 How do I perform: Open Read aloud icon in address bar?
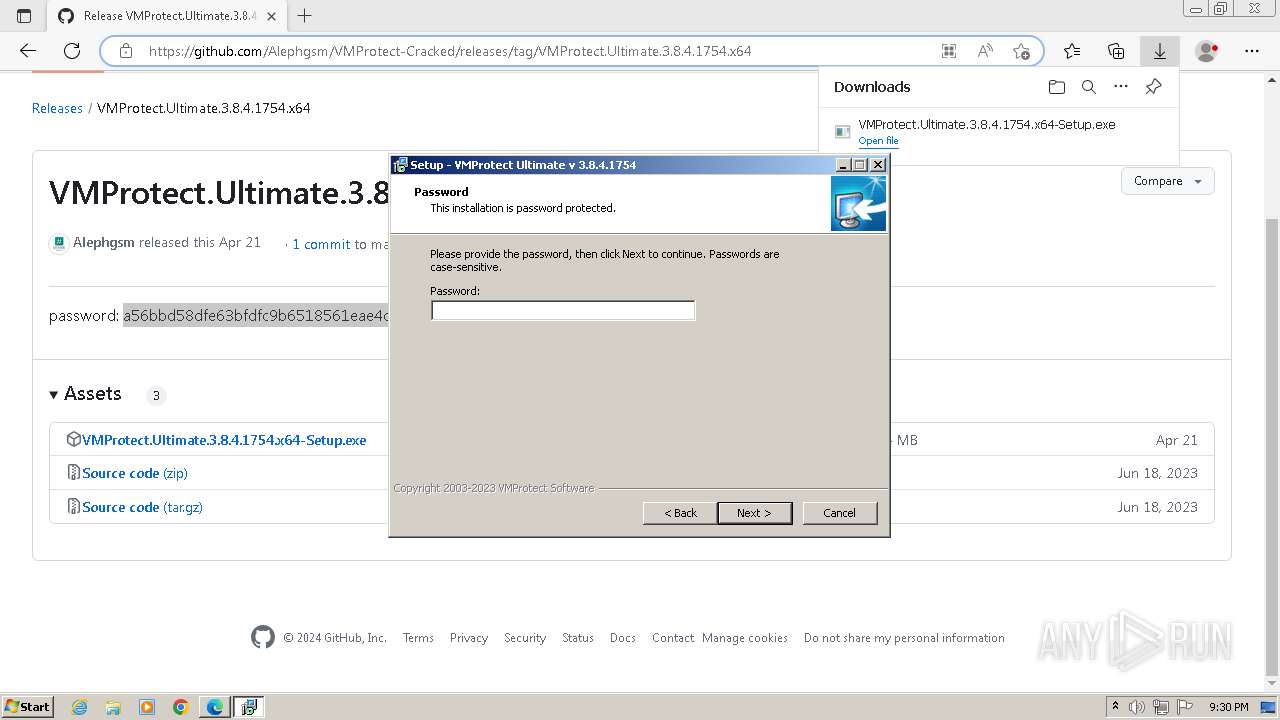point(985,51)
